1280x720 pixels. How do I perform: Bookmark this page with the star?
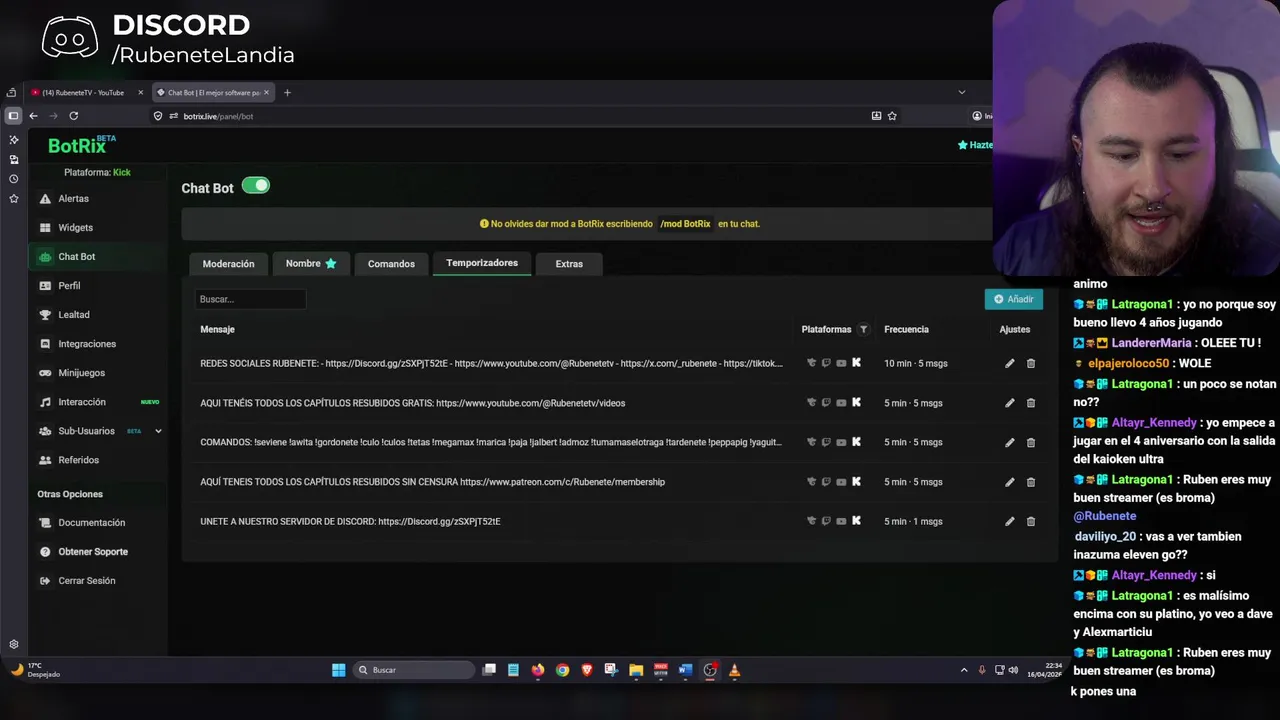pyautogui.click(x=892, y=116)
